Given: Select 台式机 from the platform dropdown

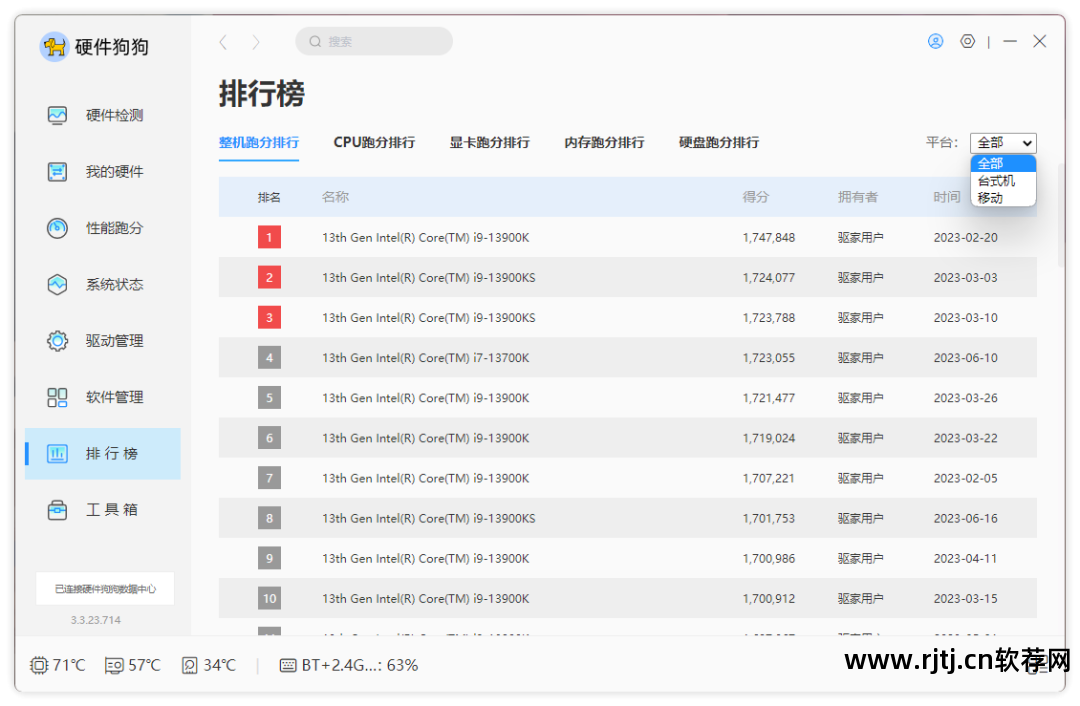Looking at the screenshot, I should point(1001,181).
